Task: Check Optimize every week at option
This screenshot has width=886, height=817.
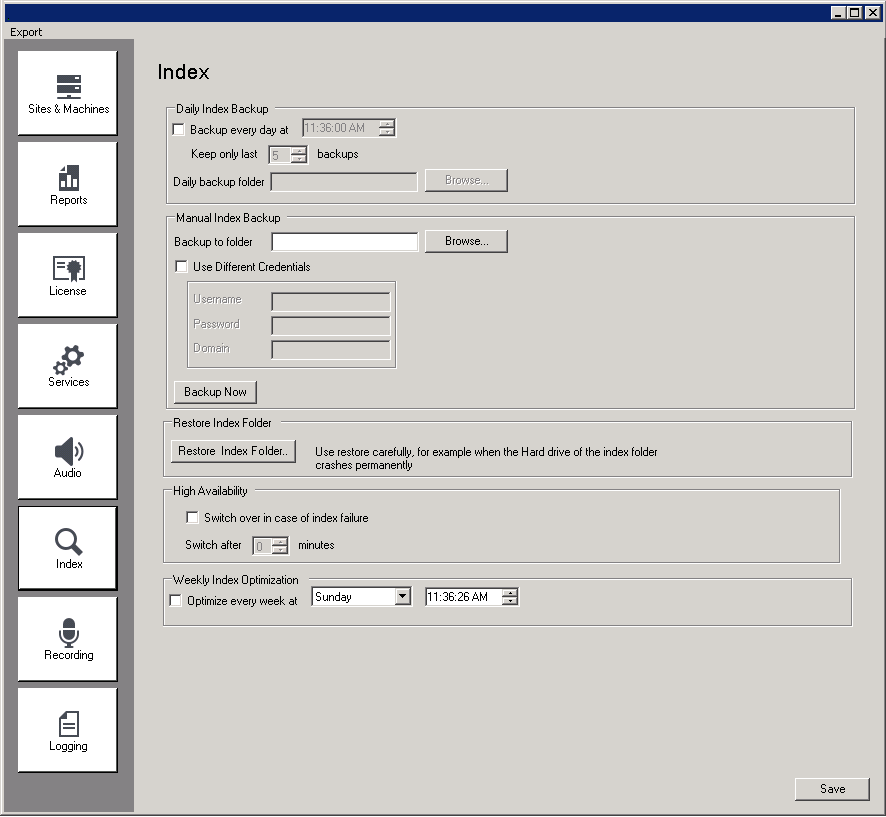Action: pyautogui.click(x=176, y=601)
